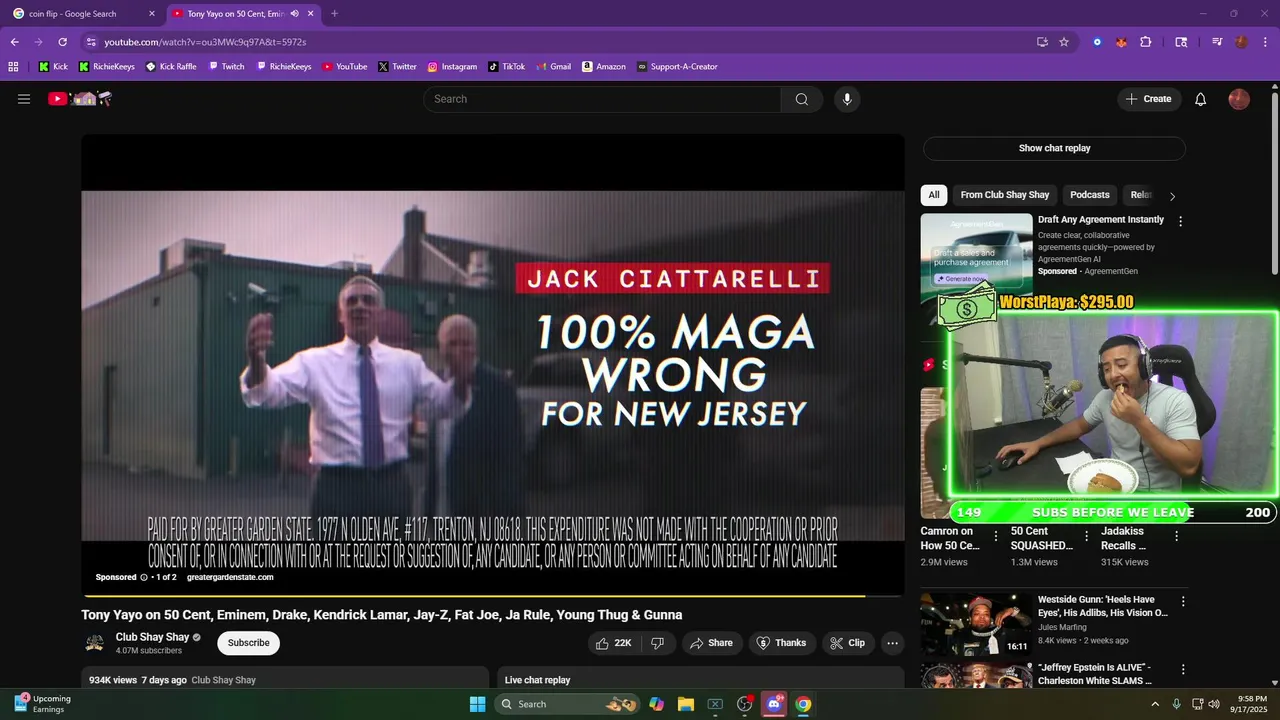Click in the YouTube Search field

(x=602, y=99)
